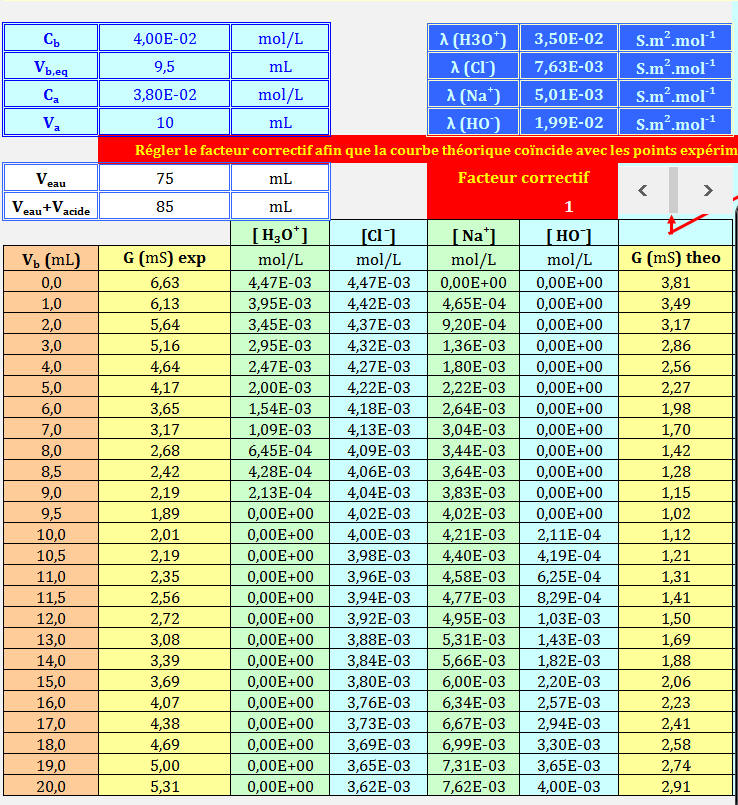Select the Vb,eq value cell 9,5
Viewport: 738px width, 805px height.
point(164,67)
